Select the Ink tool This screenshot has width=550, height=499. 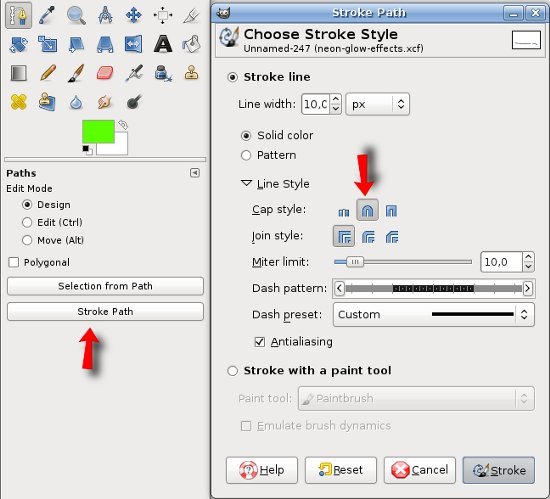(163, 73)
